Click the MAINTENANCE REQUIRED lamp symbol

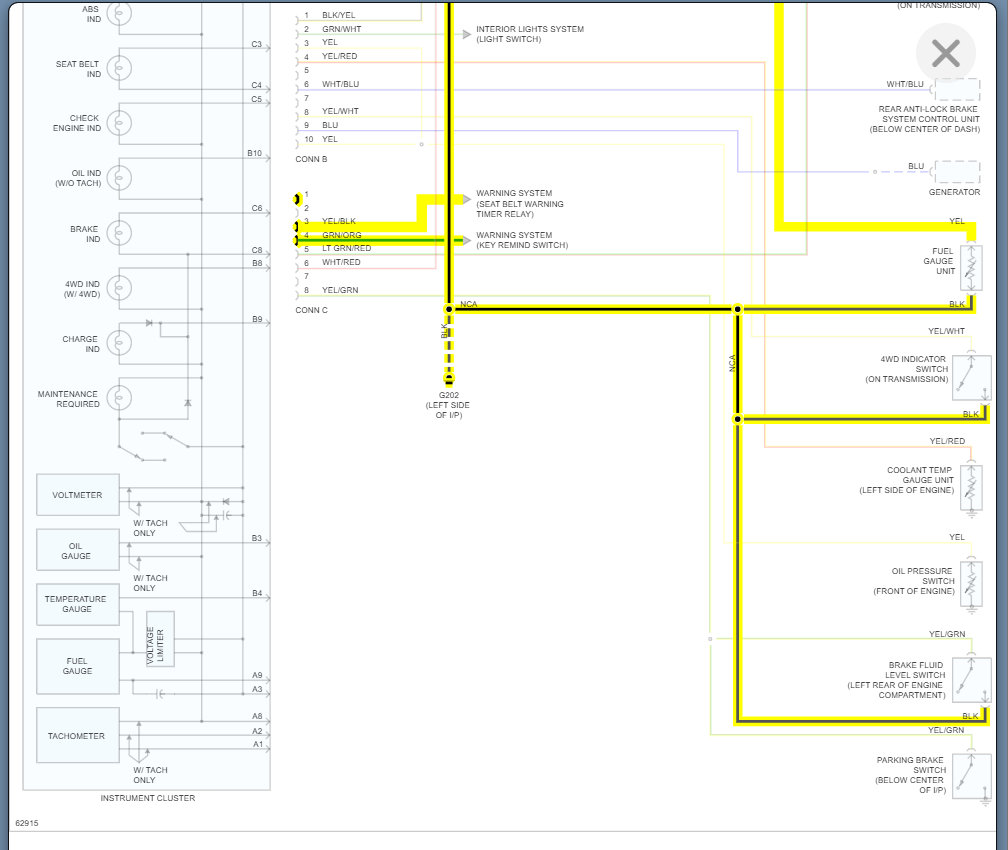119,398
